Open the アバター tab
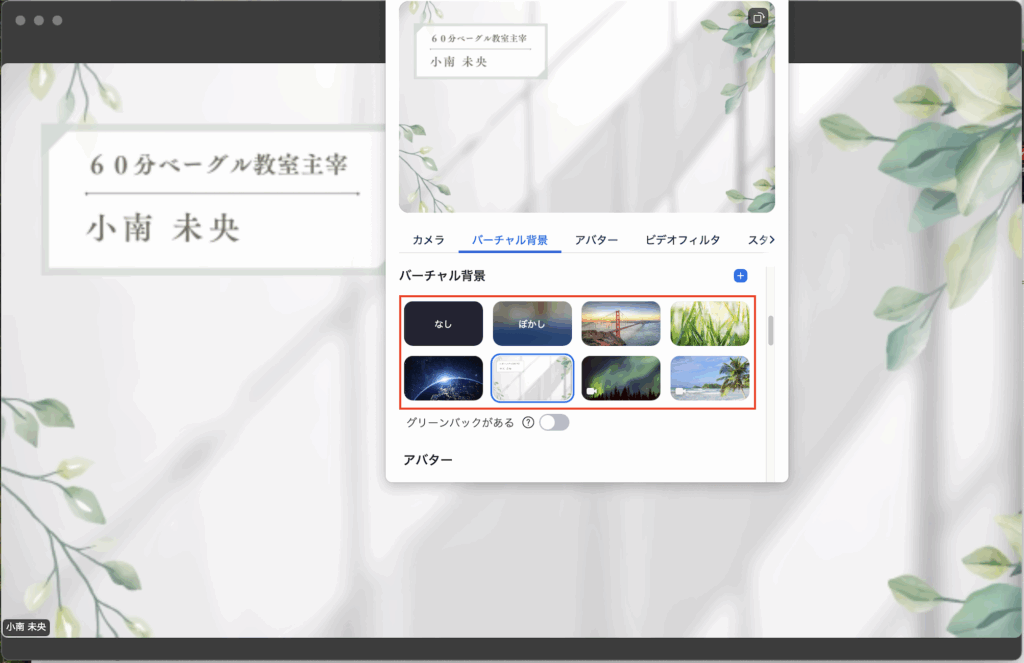Viewport: 1024px width, 663px height. tap(596, 240)
